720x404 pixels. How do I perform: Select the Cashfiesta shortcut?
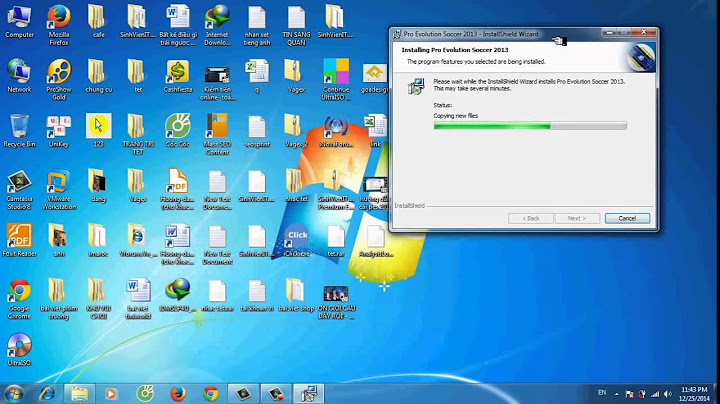click(x=178, y=76)
